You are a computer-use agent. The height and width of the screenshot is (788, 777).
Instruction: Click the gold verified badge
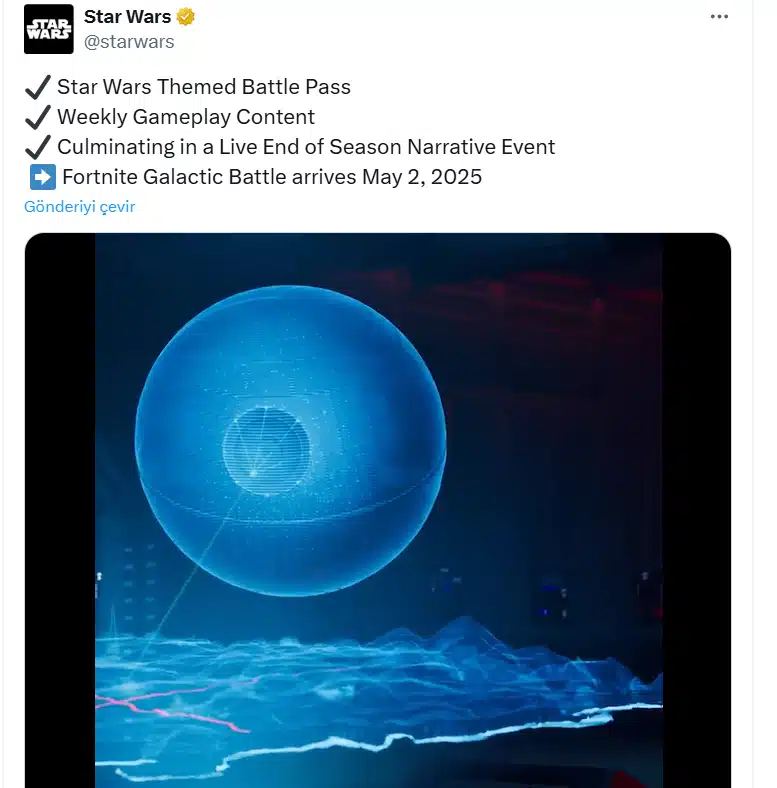pos(185,17)
